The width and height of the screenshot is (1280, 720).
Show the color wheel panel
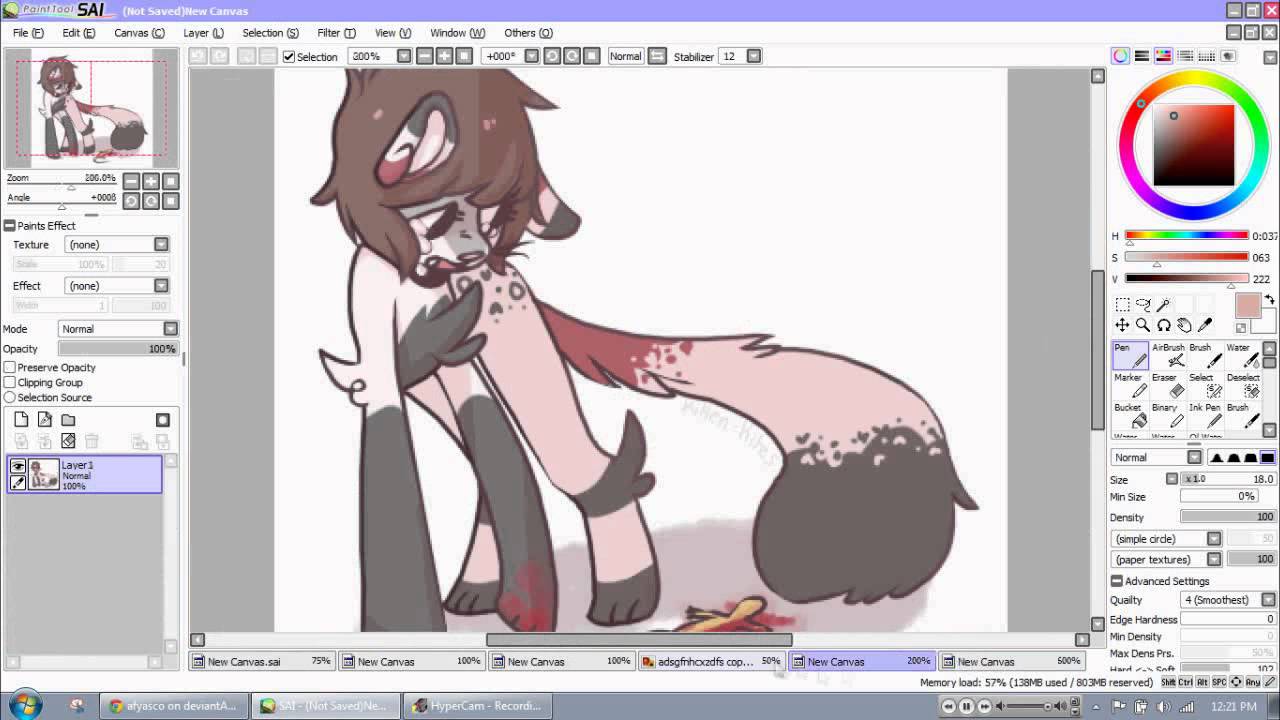1120,56
